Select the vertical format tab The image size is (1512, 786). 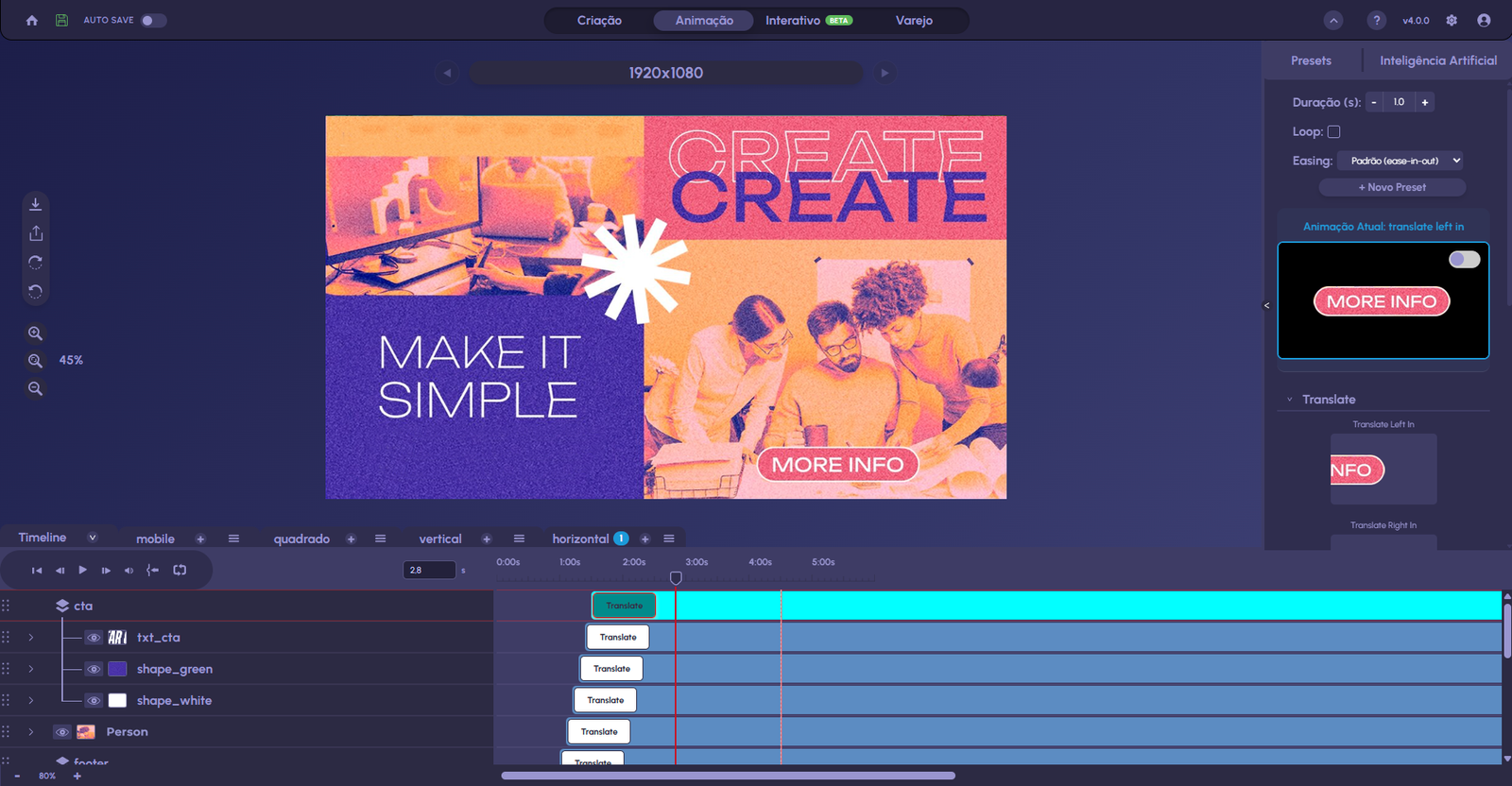click(440, 538)
